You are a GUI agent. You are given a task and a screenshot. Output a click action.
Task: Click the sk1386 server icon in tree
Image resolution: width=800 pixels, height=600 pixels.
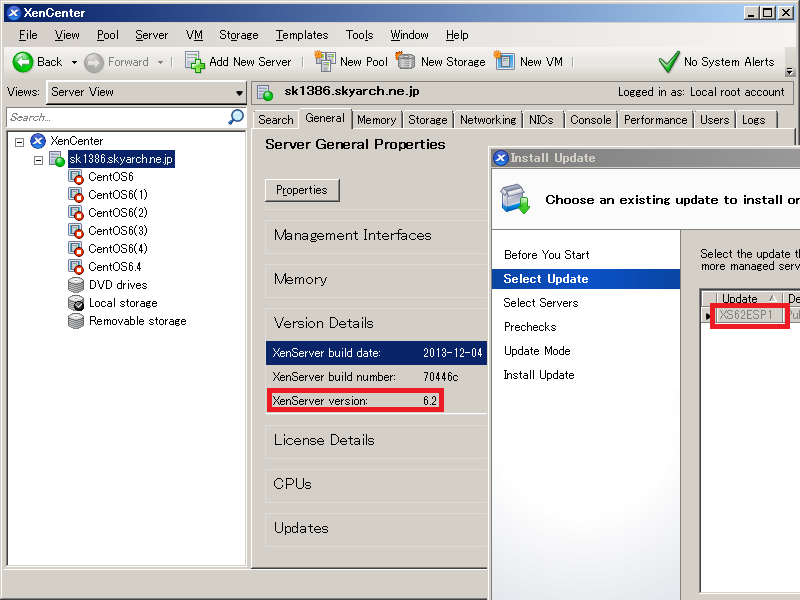pos(57,159)
